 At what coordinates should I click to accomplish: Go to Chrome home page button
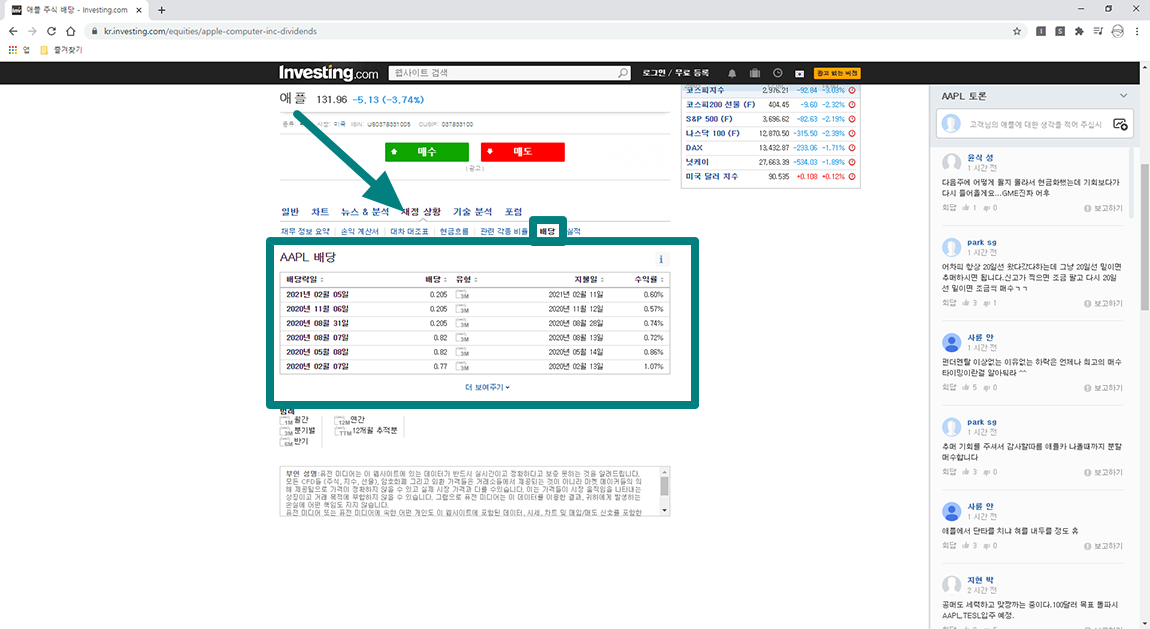click(x=70, y=32)
